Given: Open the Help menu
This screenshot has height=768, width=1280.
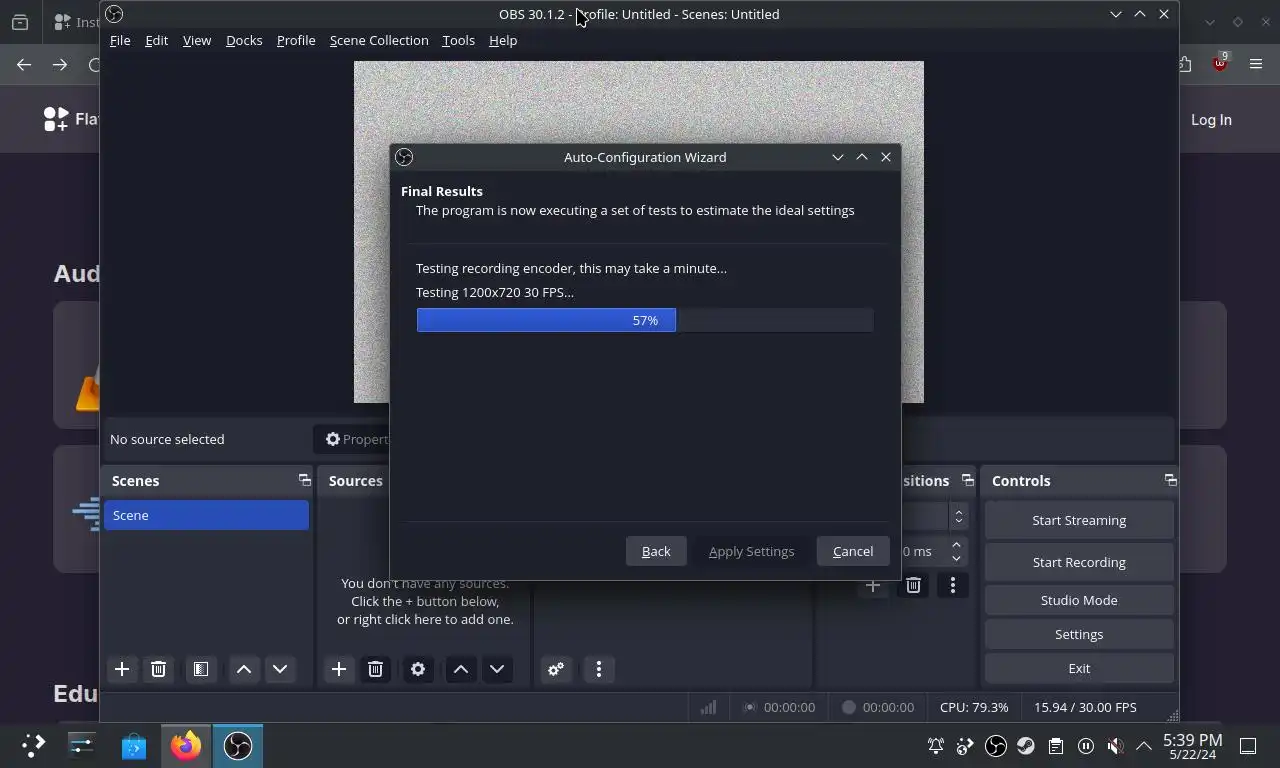Looking at the screenshot, I should click(503, 40).
